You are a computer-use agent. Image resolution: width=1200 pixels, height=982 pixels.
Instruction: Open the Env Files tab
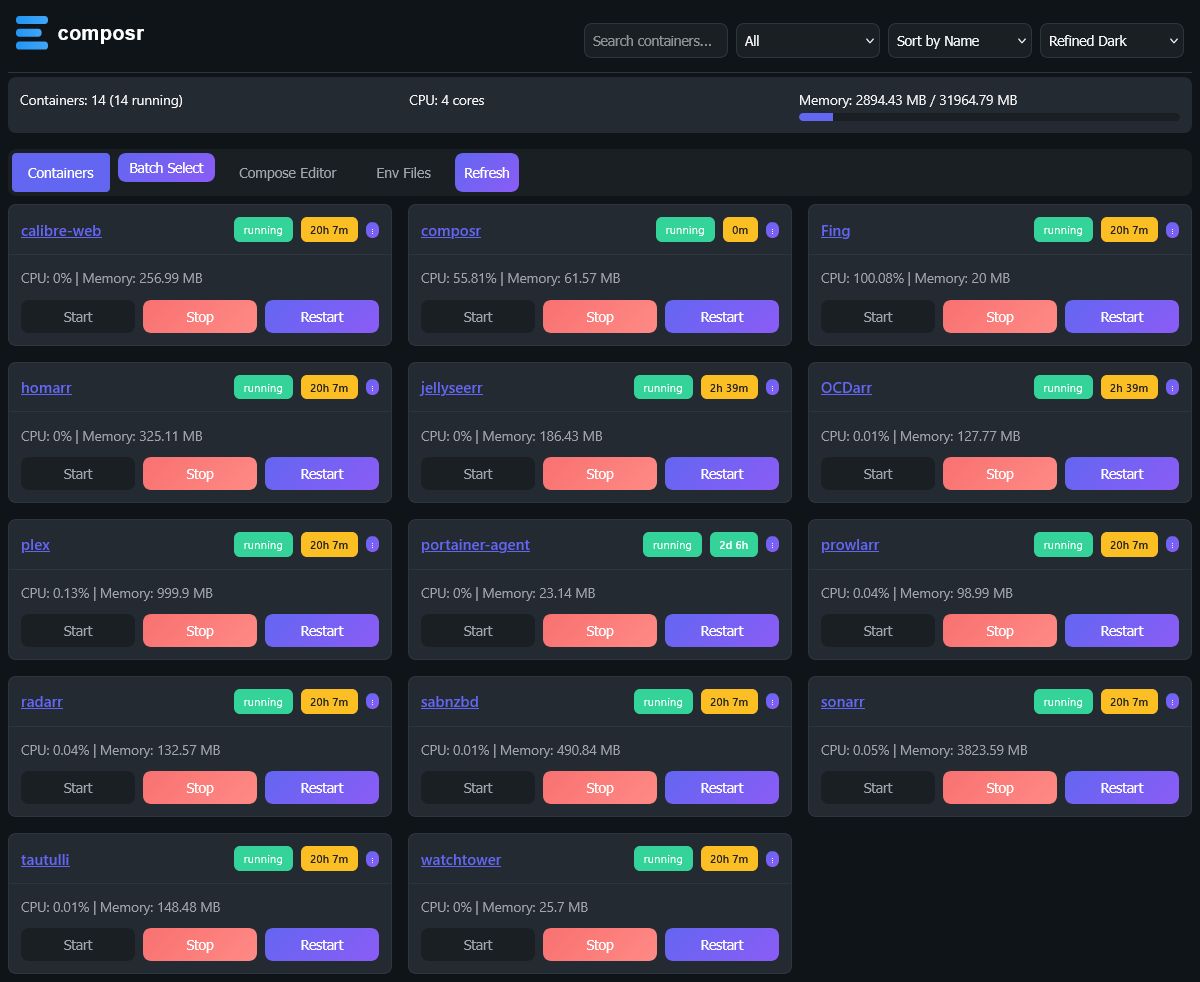click(402, 172)
